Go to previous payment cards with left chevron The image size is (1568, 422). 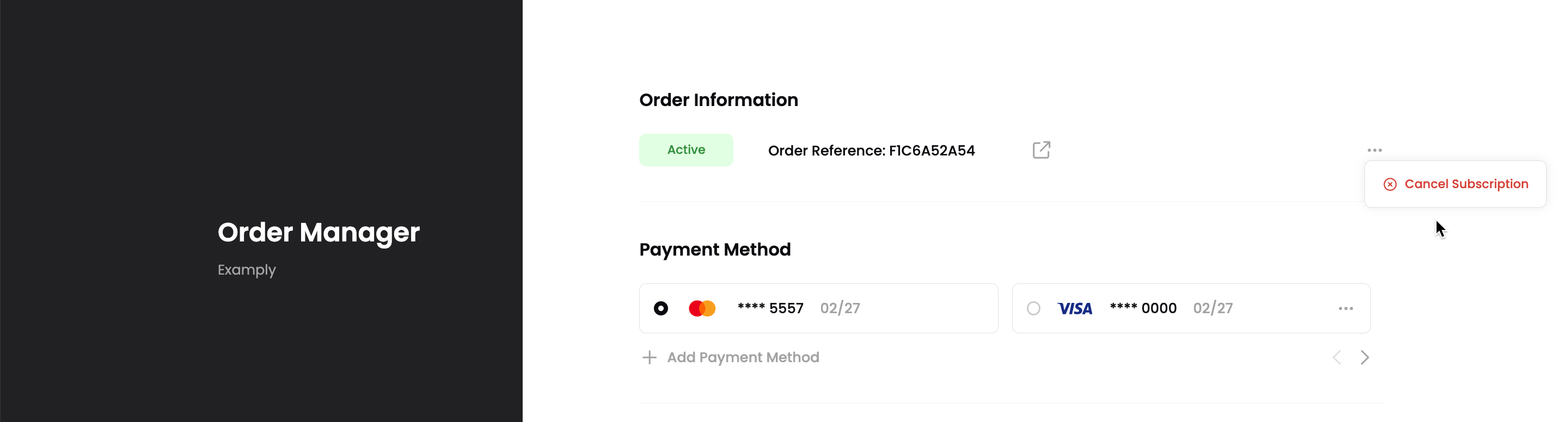[1336, 357]
